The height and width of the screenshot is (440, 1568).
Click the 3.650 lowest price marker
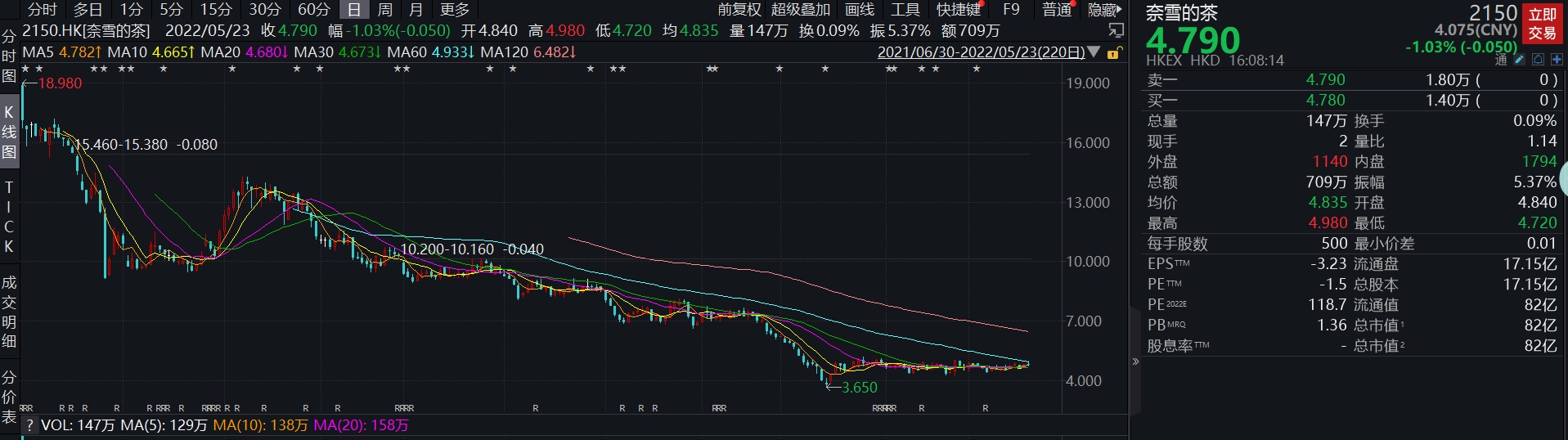coord(859,388)
